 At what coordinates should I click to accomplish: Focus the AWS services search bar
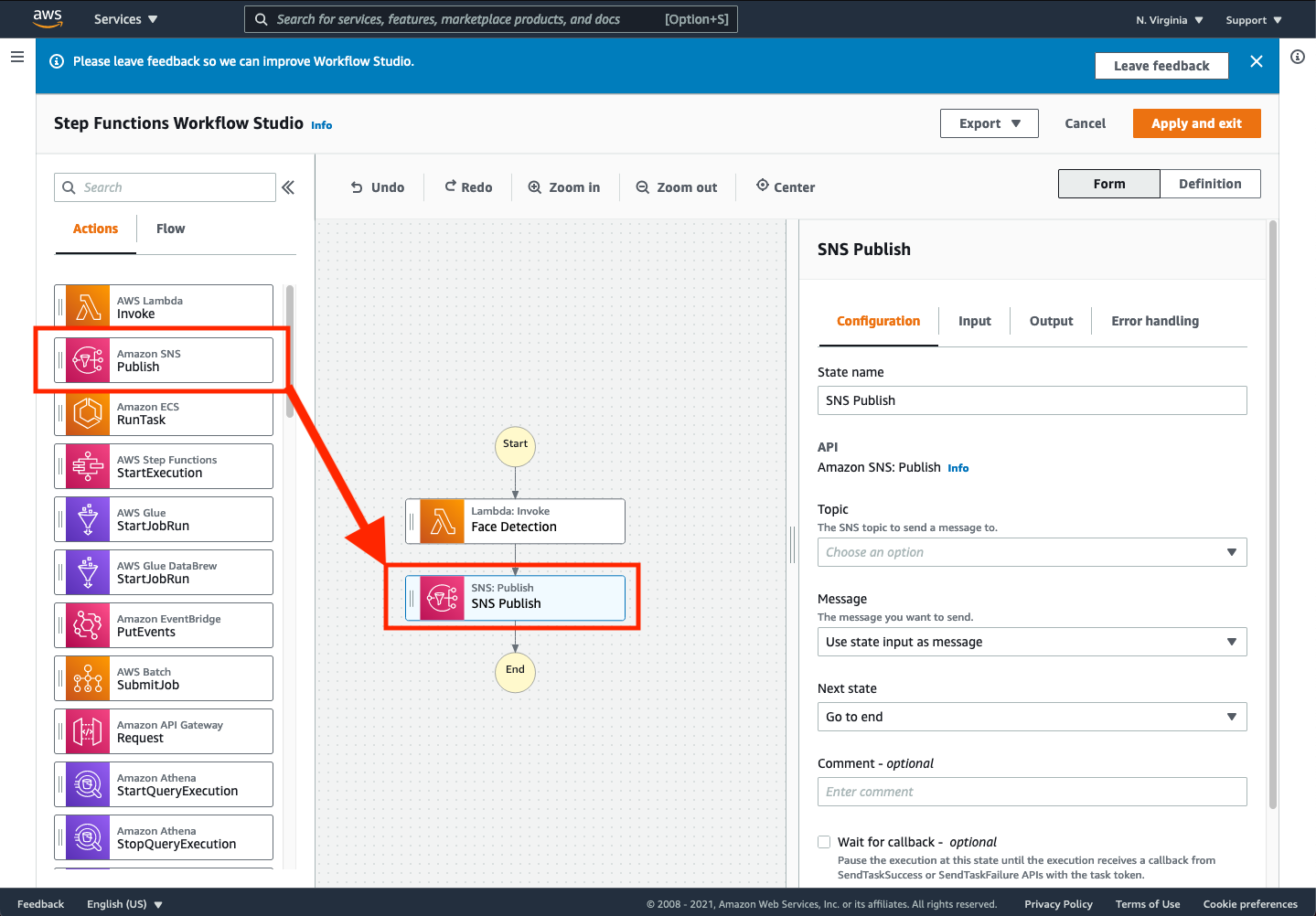coord(490,19)
